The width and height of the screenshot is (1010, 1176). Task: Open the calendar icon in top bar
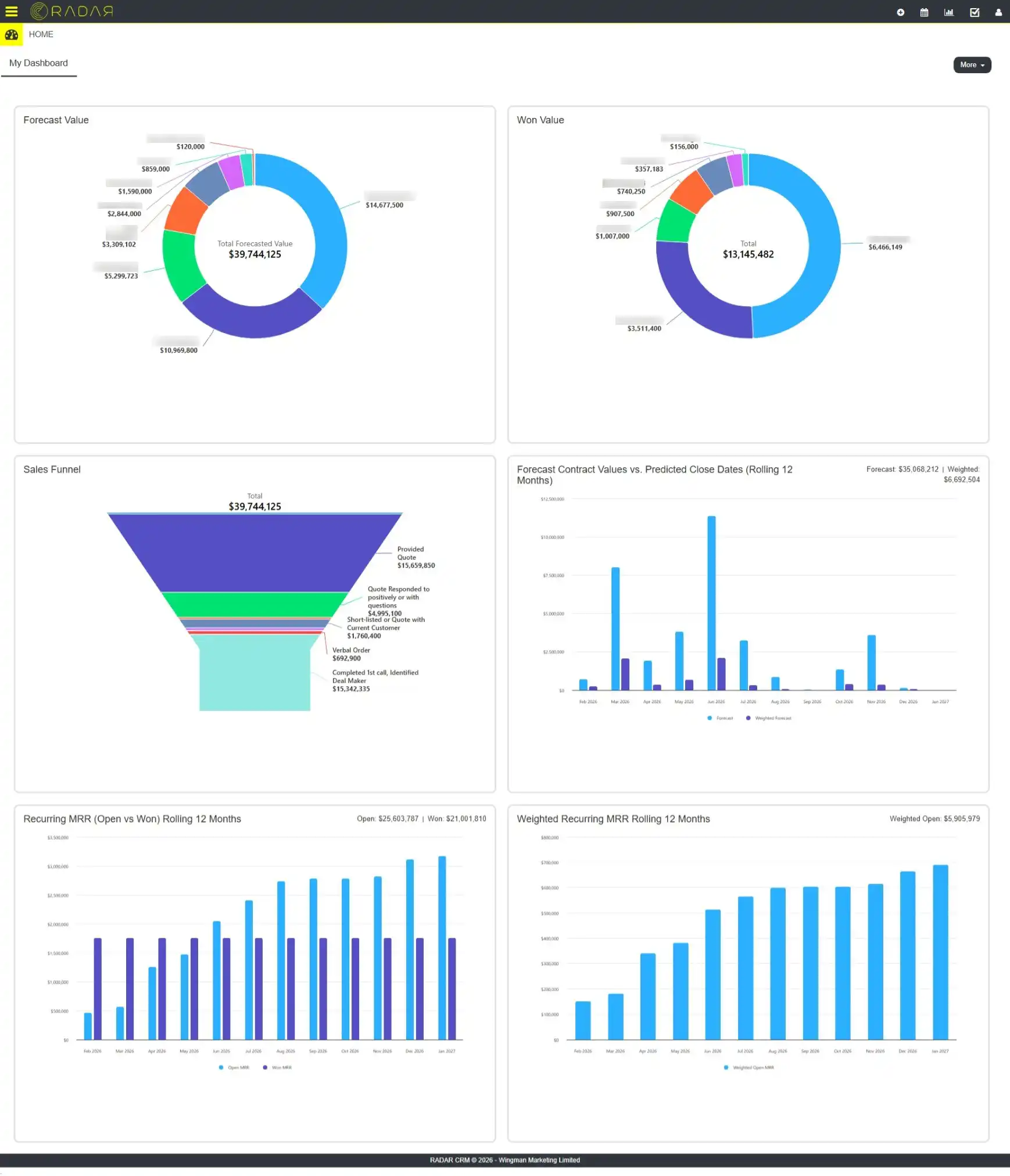925,12
